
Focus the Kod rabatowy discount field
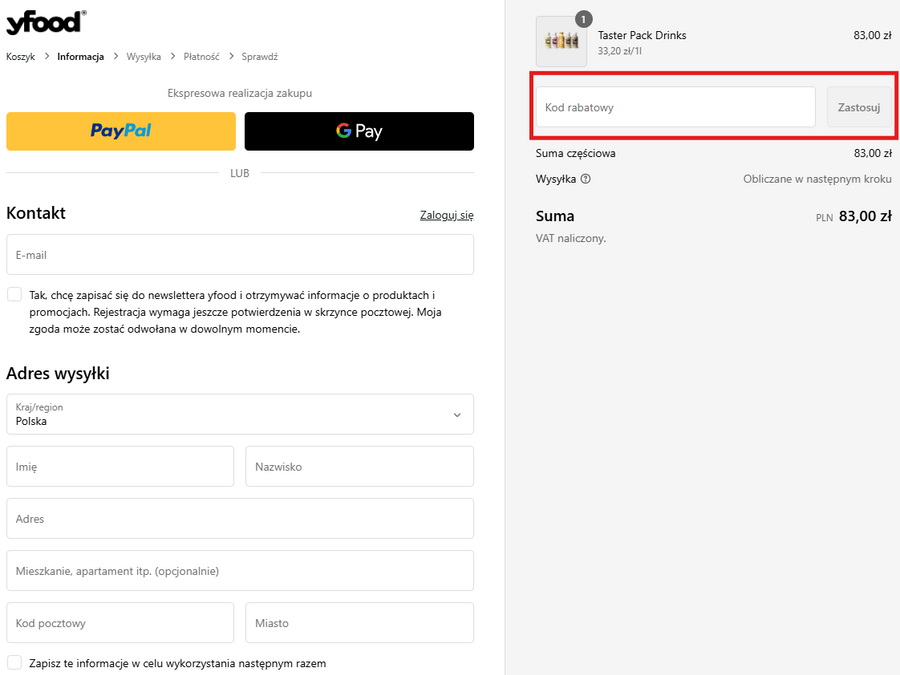click(675, 107)
